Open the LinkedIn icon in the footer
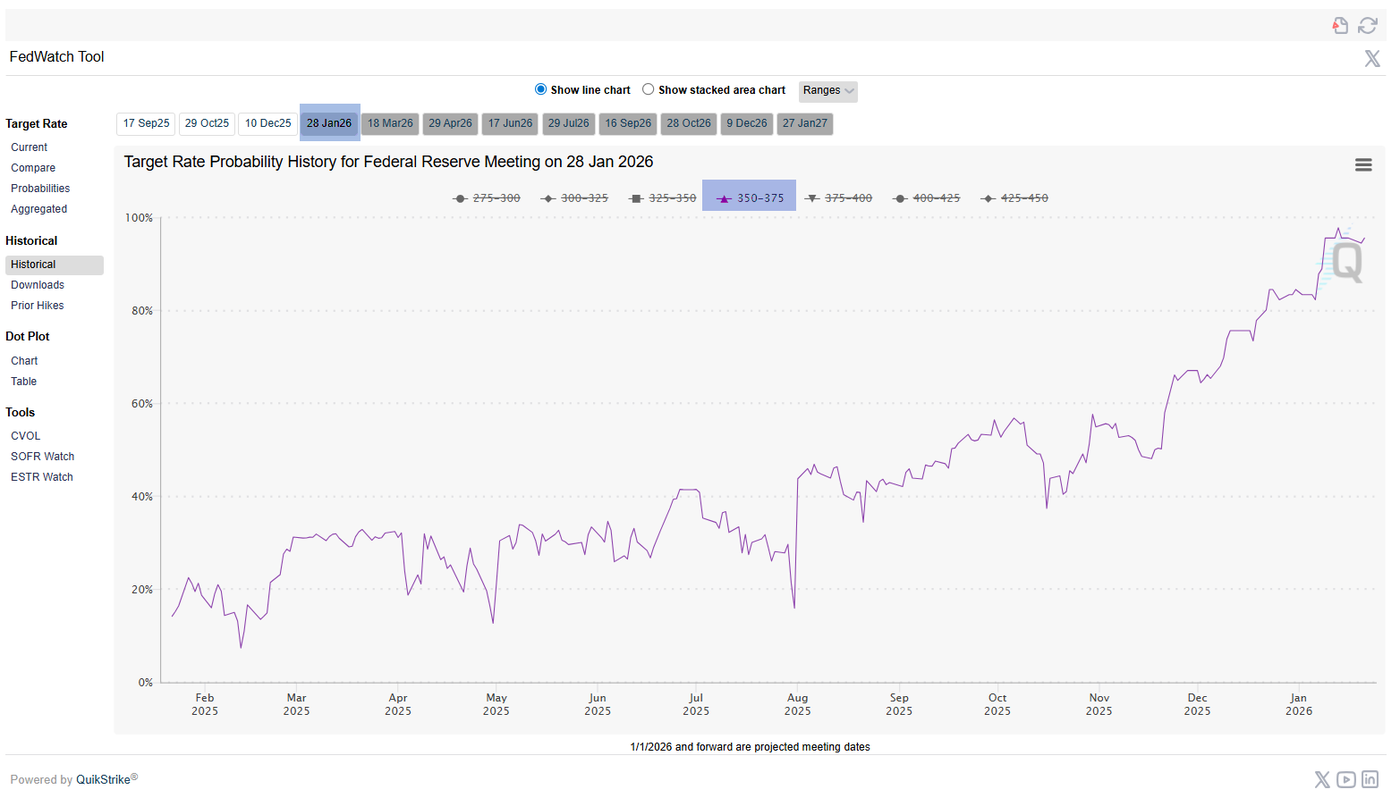 (x=1370, y=779)
